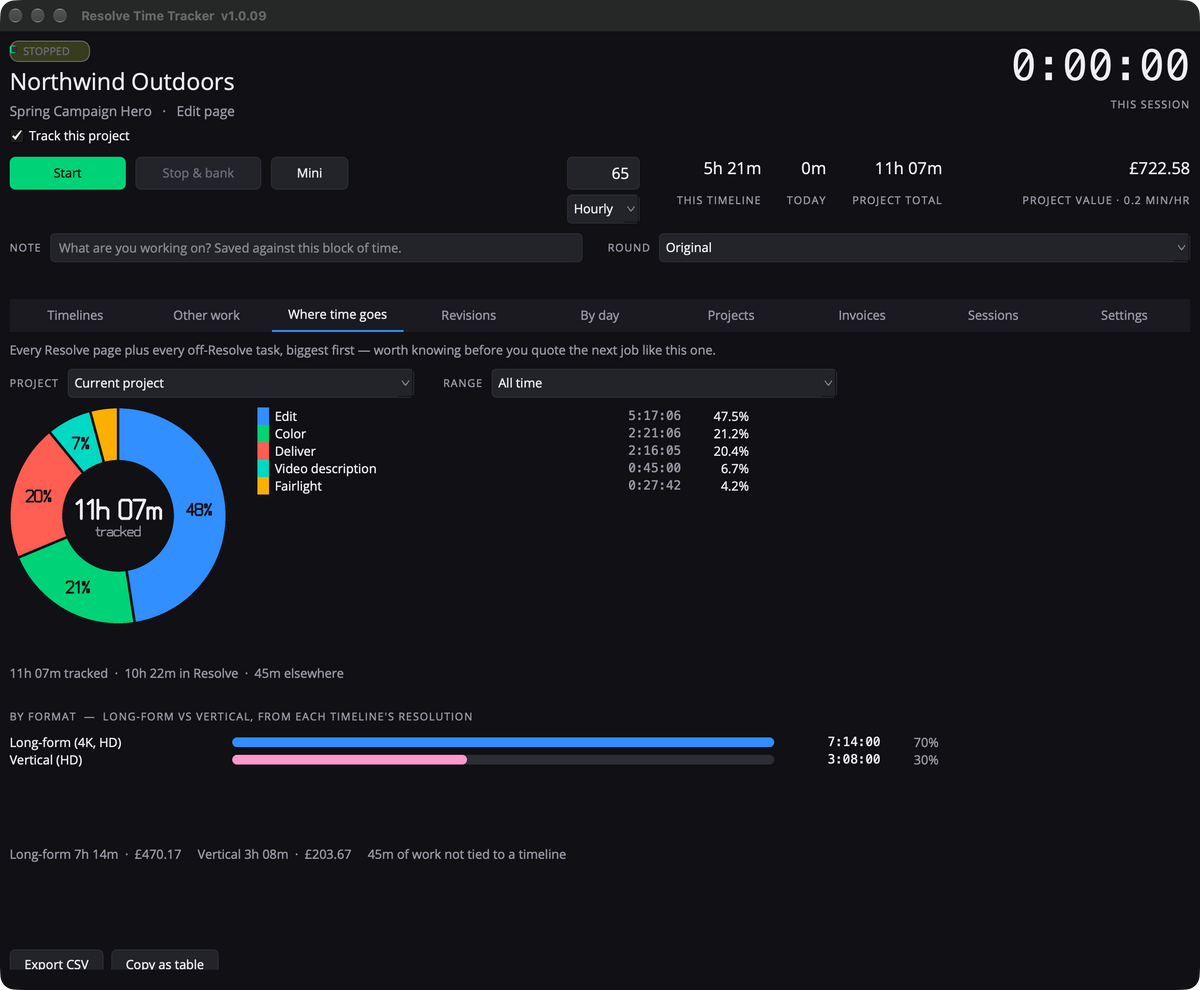
Task: Click the green Color legend swatch
Action: click(263, 434)
